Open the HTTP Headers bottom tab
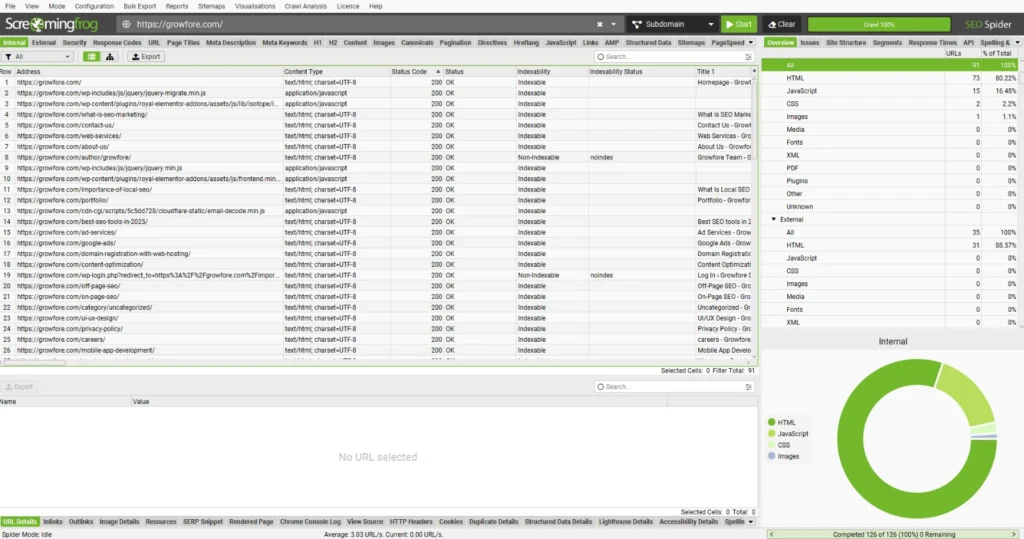Screen dimensions: 1024x539 point(411,522)
